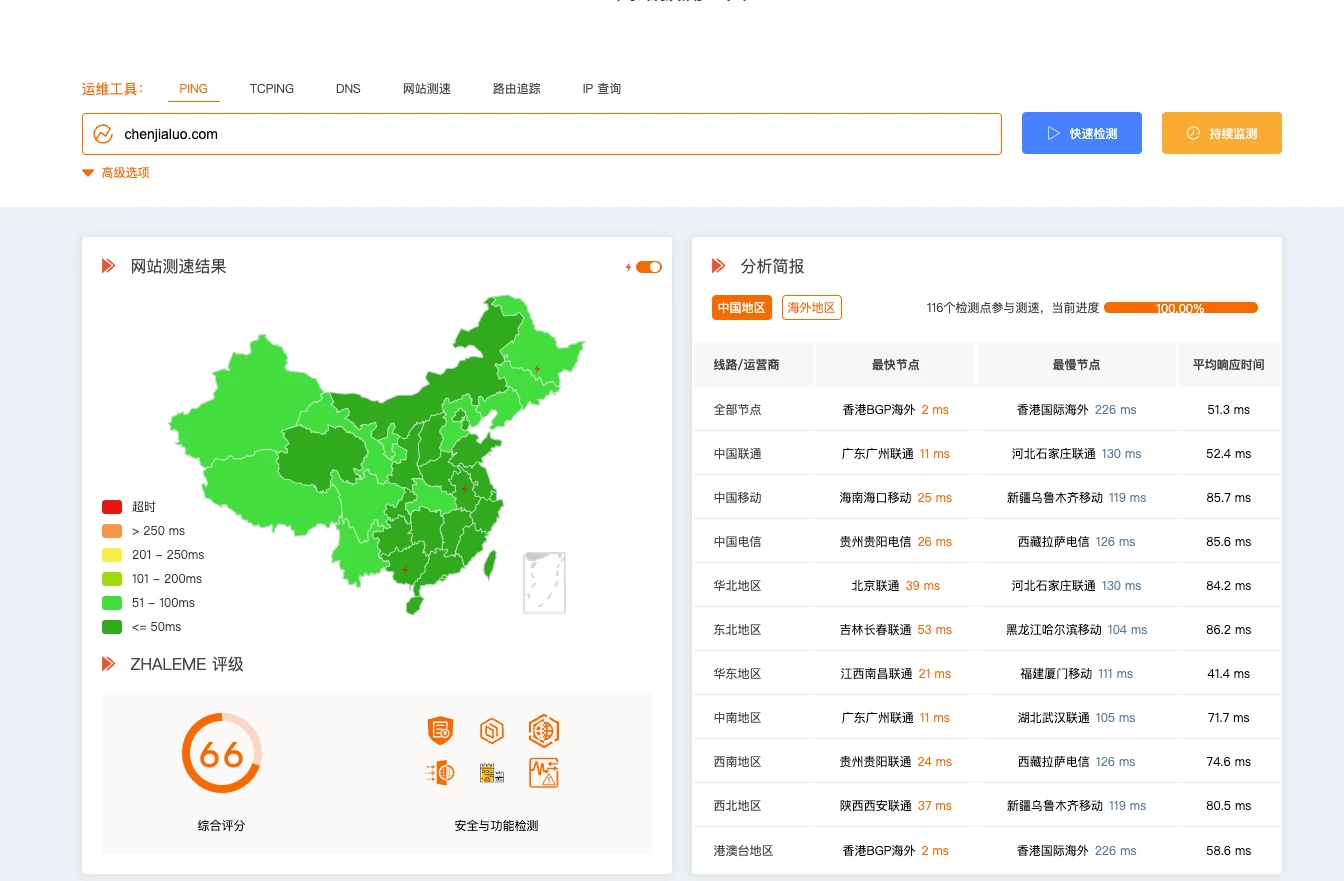Viewport: 1344px width, 881px height.
Task: Click the orange shield document security icon
Action: (x=439, y=731)
